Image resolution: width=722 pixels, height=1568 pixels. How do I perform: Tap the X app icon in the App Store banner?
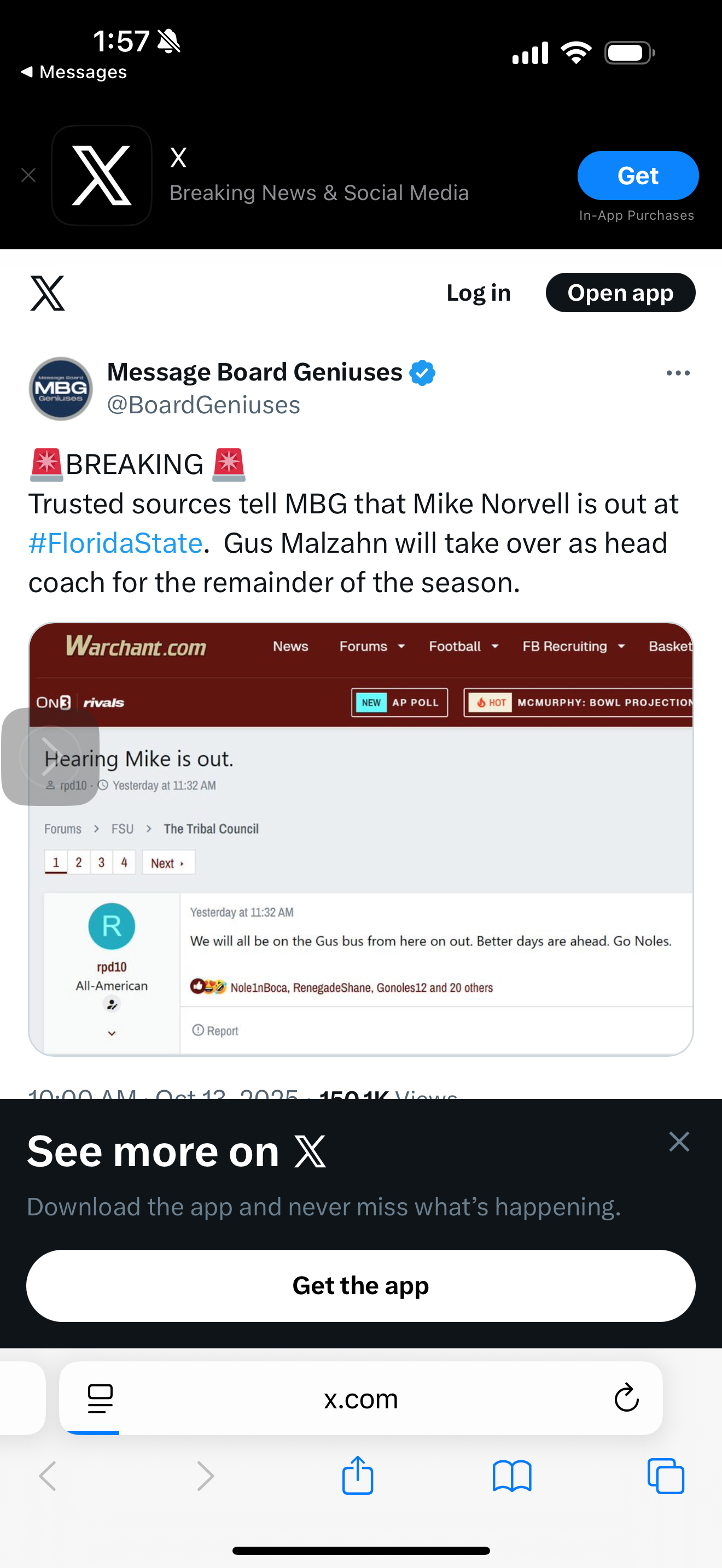coord(101,175)
